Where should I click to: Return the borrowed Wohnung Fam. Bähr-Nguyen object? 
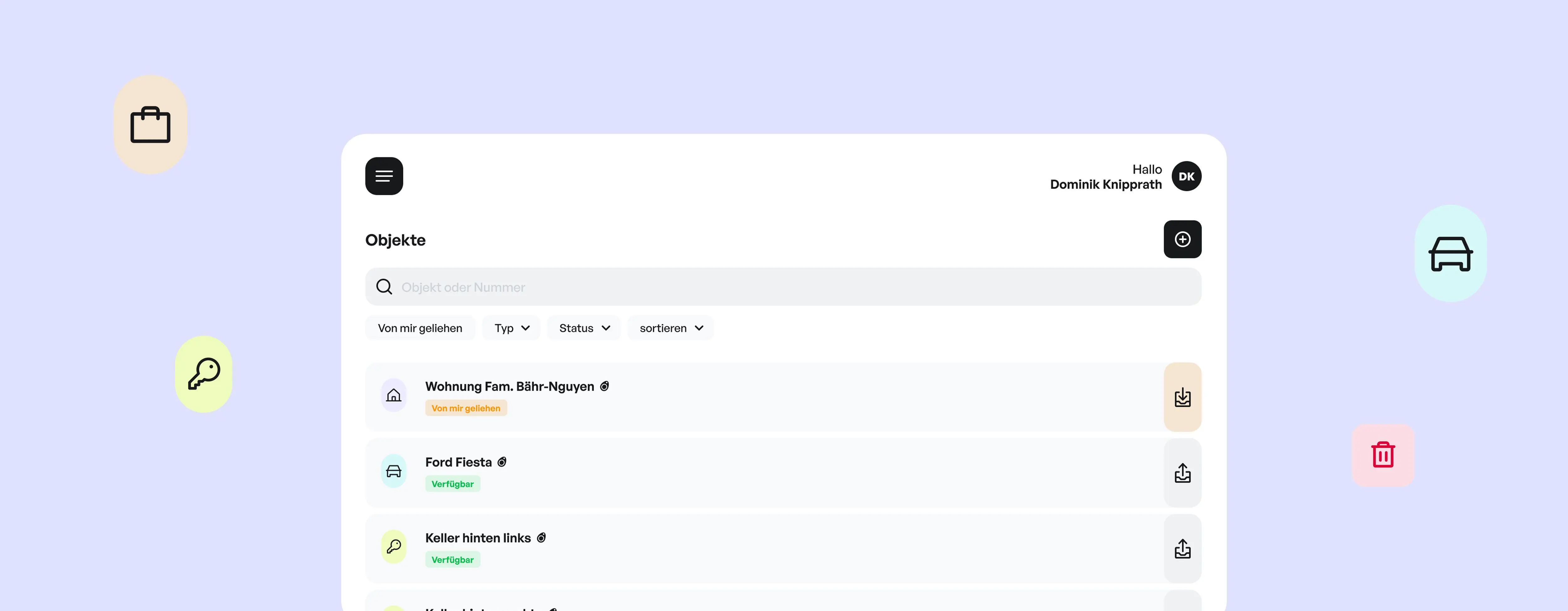pyautogui.click(x=1183, y=397)
